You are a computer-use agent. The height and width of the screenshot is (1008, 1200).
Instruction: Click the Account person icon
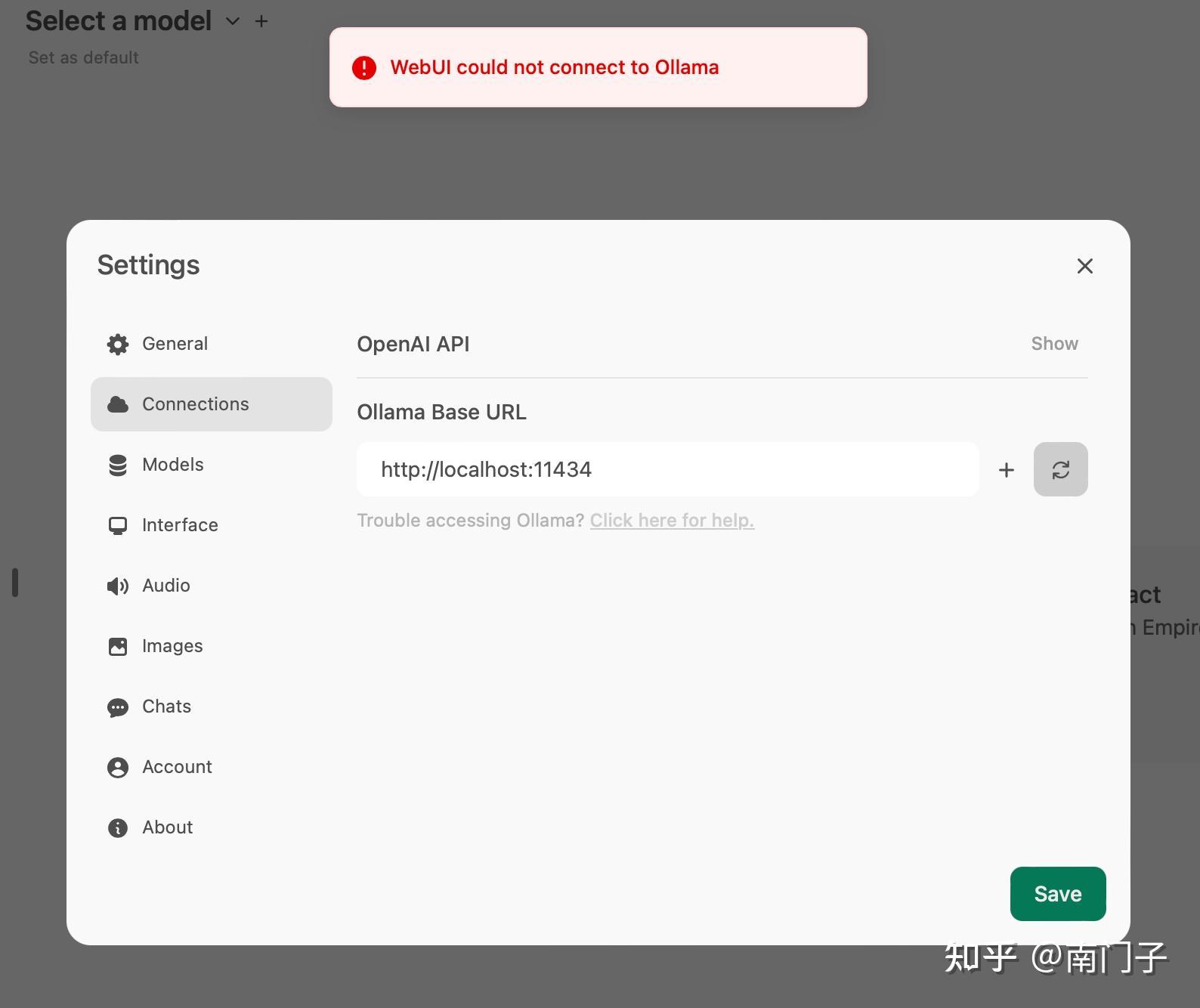pos(118,767)
